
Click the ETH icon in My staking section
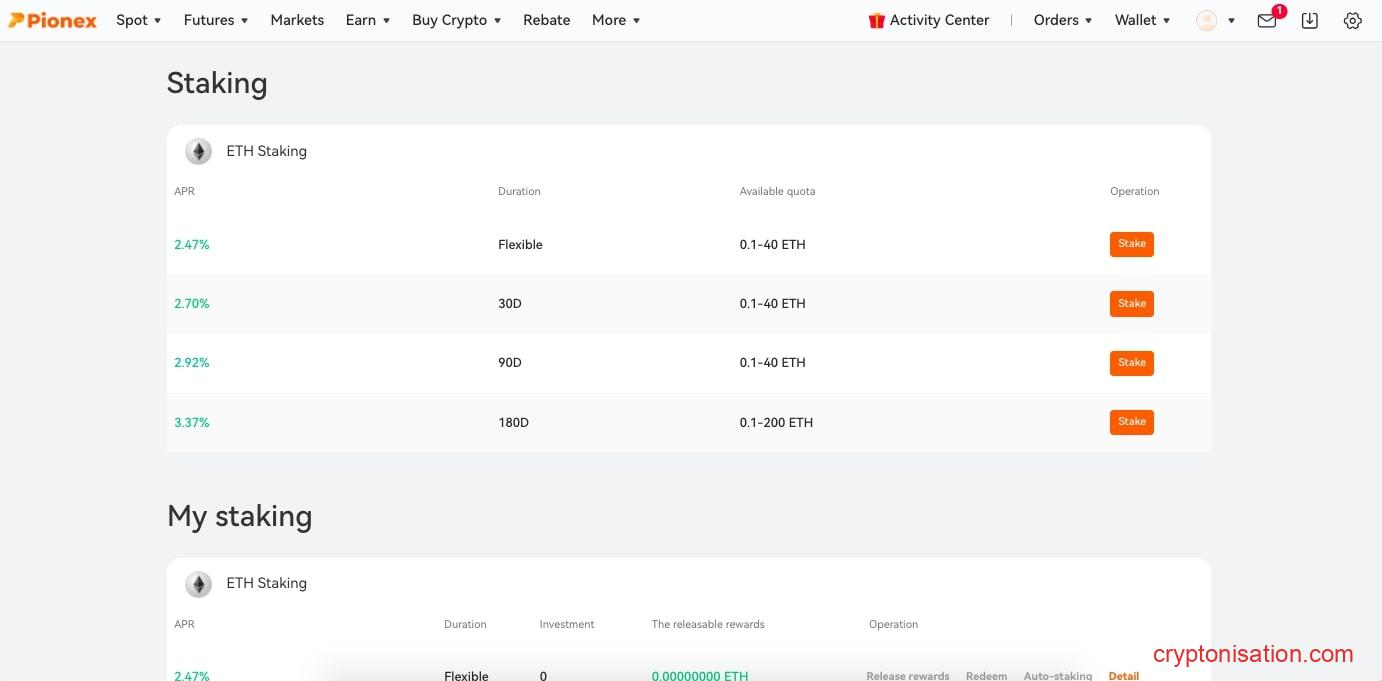tap(198, 583)
